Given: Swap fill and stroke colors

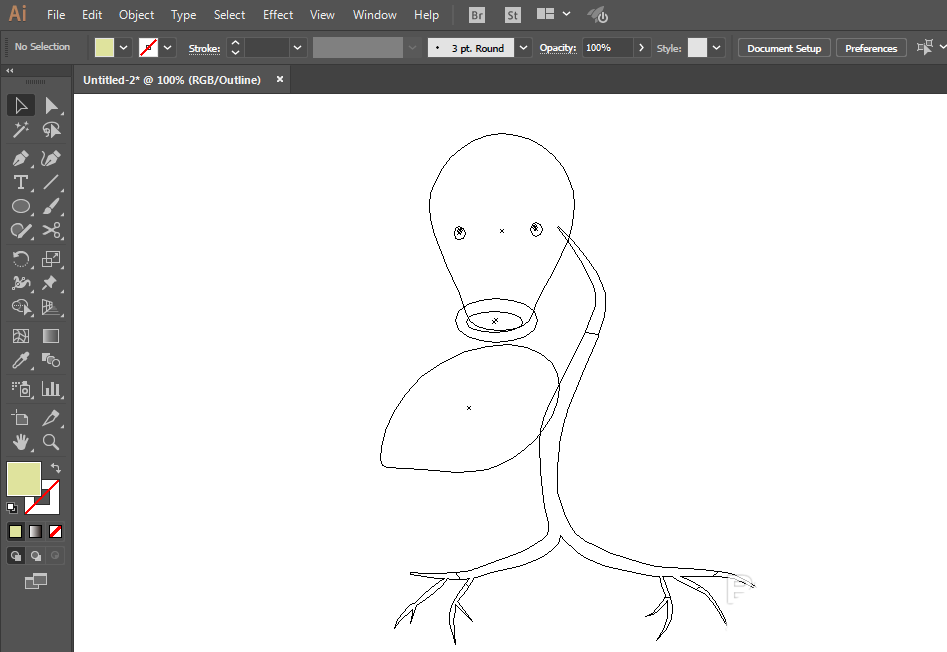Looking at the screenshot, I should tap(56, 468).
